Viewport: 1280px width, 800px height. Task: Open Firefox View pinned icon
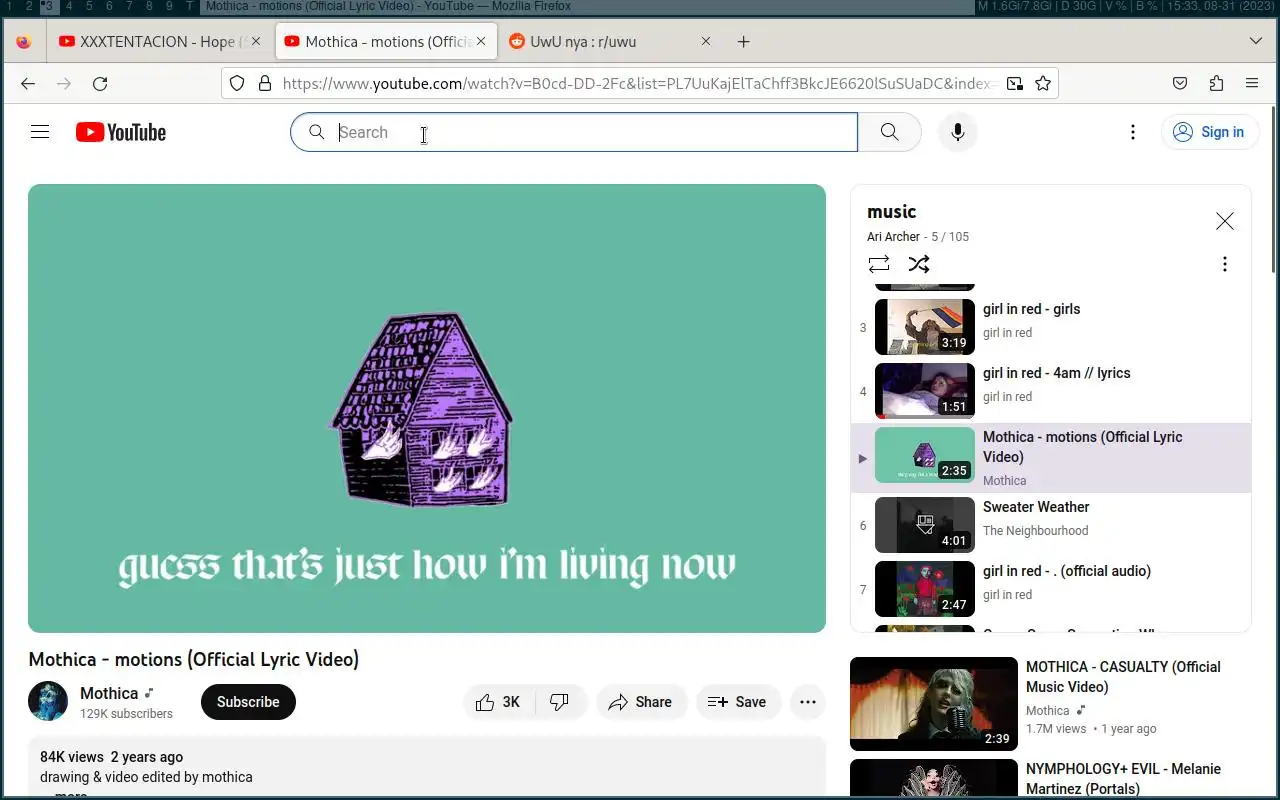pos(24,42)
